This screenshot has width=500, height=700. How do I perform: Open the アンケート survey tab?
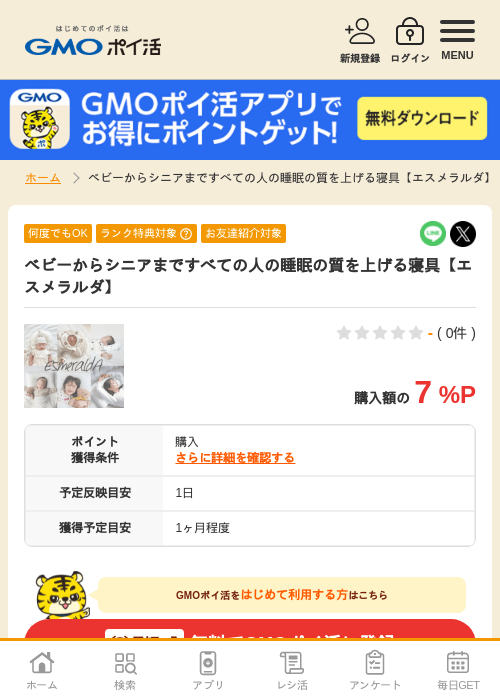pyautogui.click(x=375, y=670)
